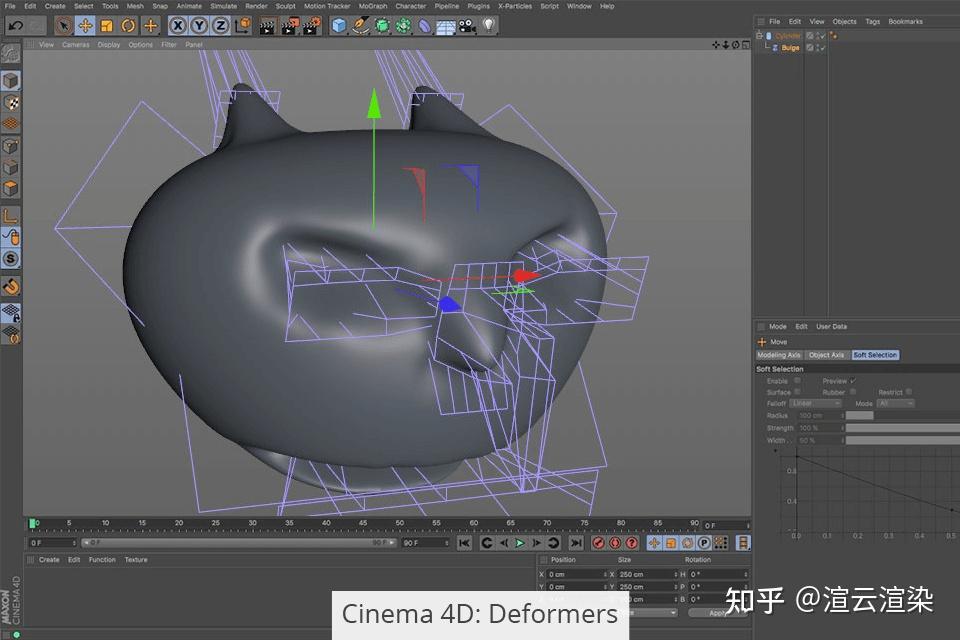Go to end of timeline
This screenshot has width=960, height=640.
(x=576, y=543)
